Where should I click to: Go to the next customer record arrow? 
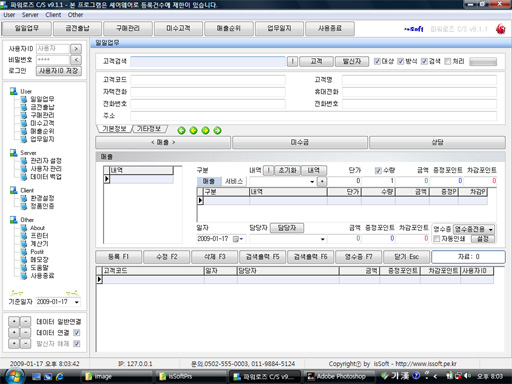point(205,130)
